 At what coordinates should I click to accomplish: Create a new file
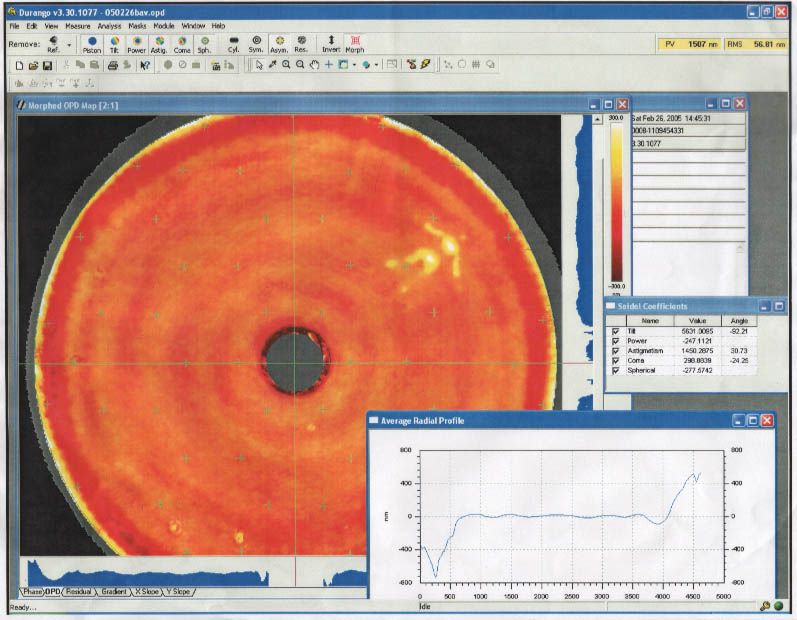point(19,65)
